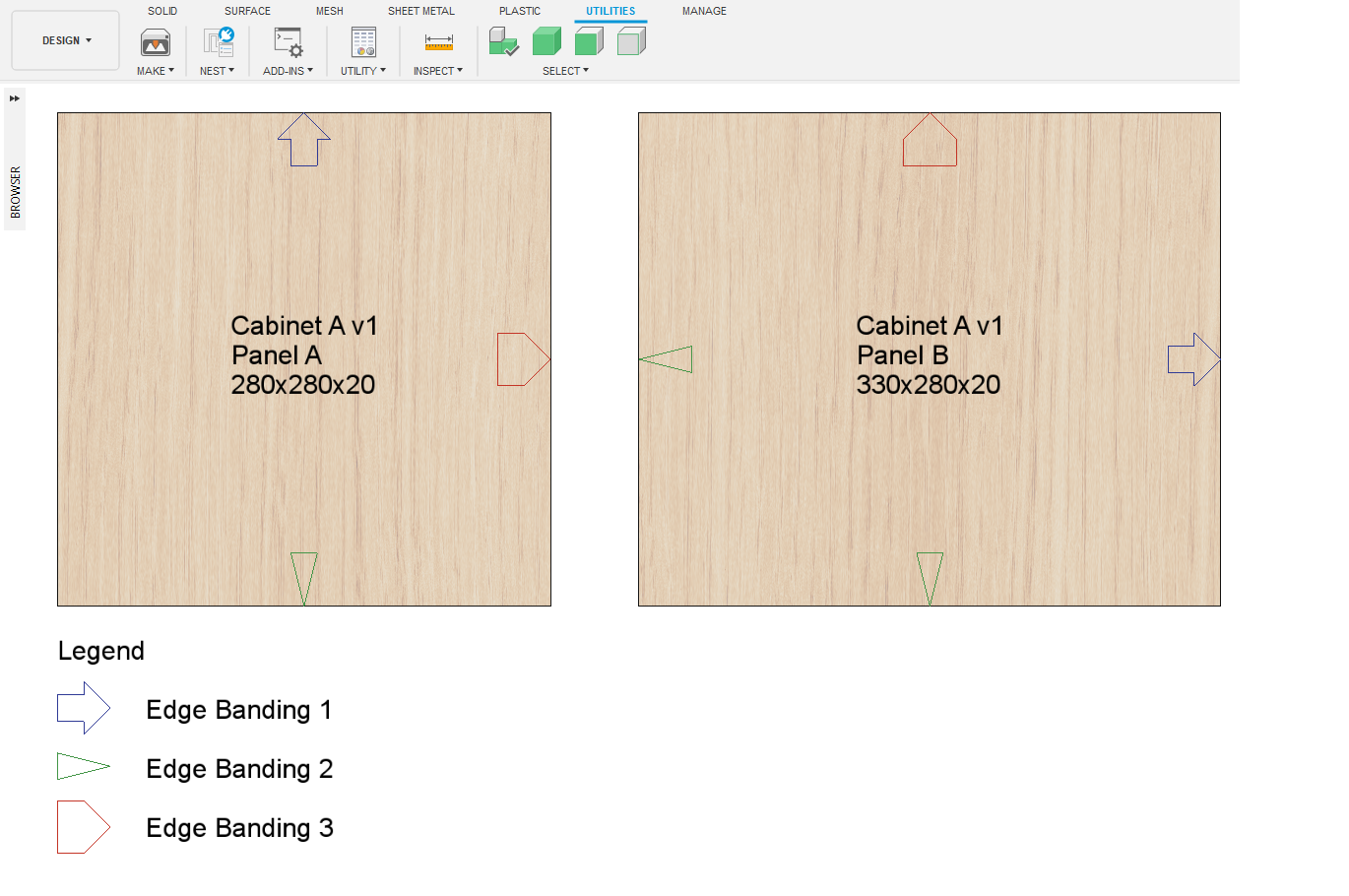This screenshot has width=1349, height=896.
Task: Open the SELECT dropdown label
Action: coord(565,71)
